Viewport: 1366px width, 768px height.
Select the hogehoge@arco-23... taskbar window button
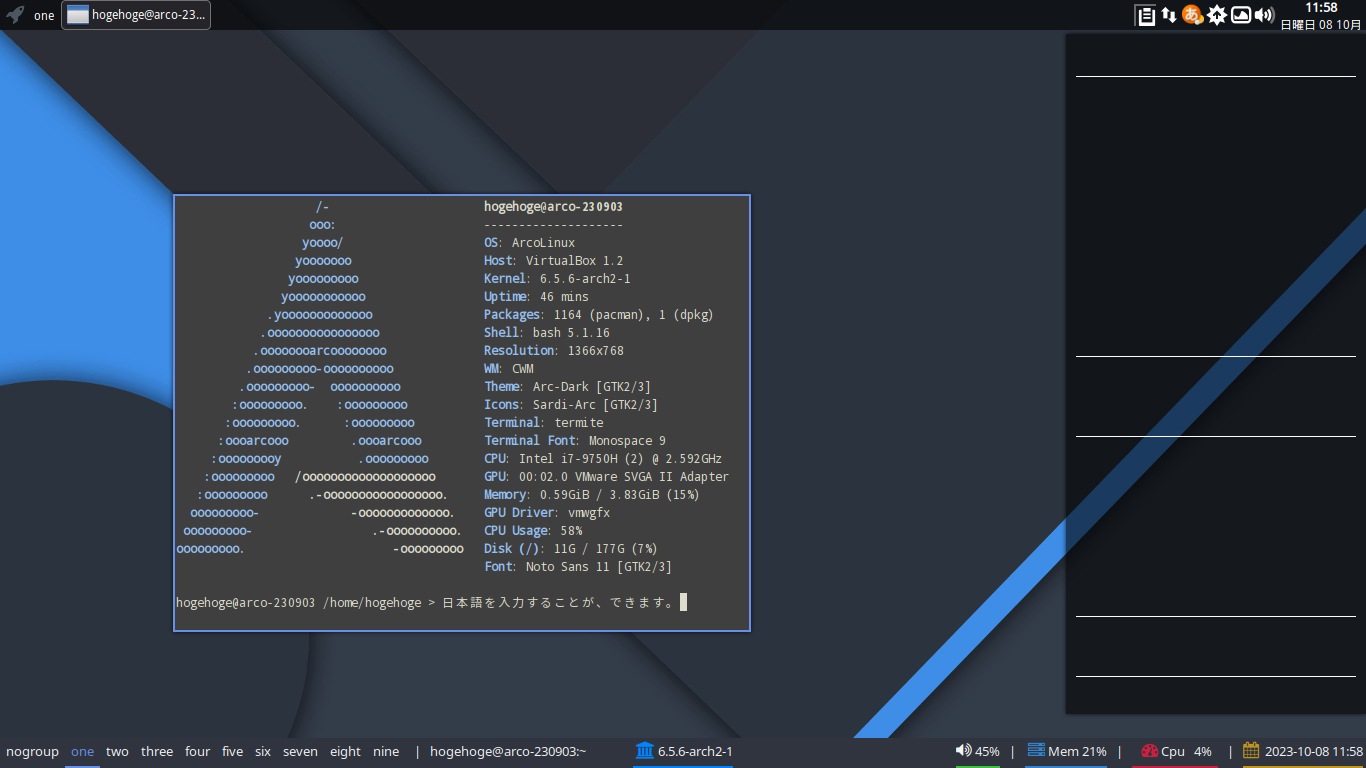136,15
